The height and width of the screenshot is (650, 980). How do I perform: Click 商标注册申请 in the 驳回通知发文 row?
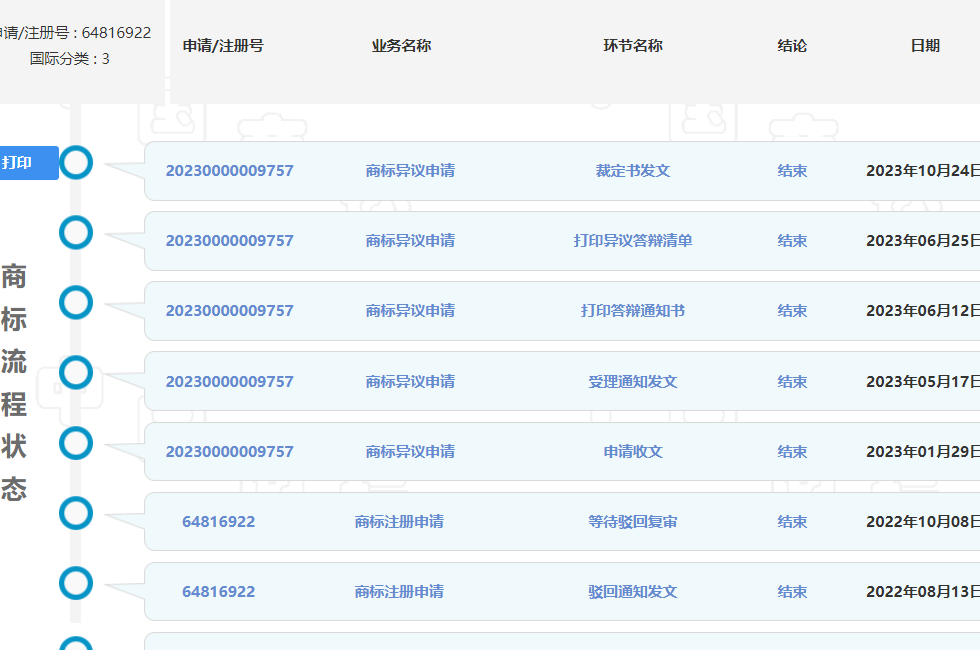(399, 592)
